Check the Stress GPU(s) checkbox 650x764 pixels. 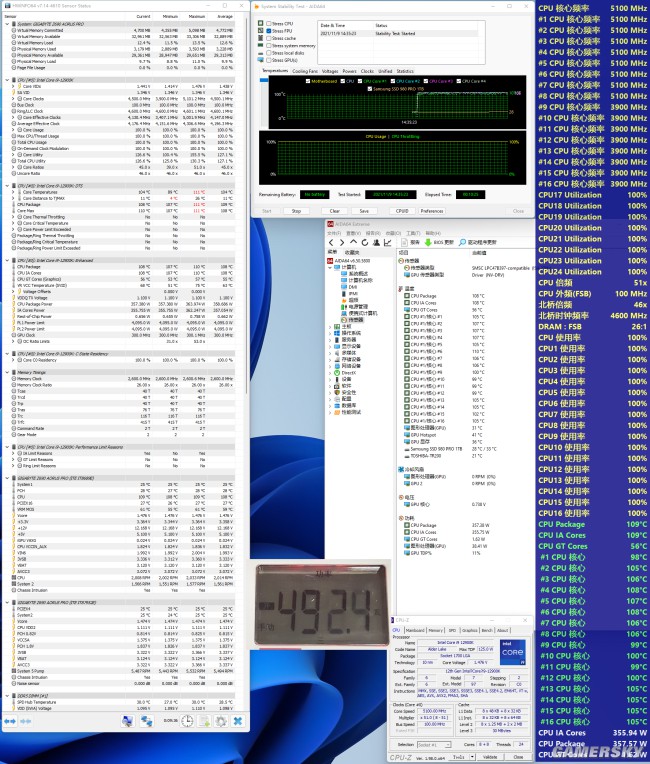click(268, 60)
